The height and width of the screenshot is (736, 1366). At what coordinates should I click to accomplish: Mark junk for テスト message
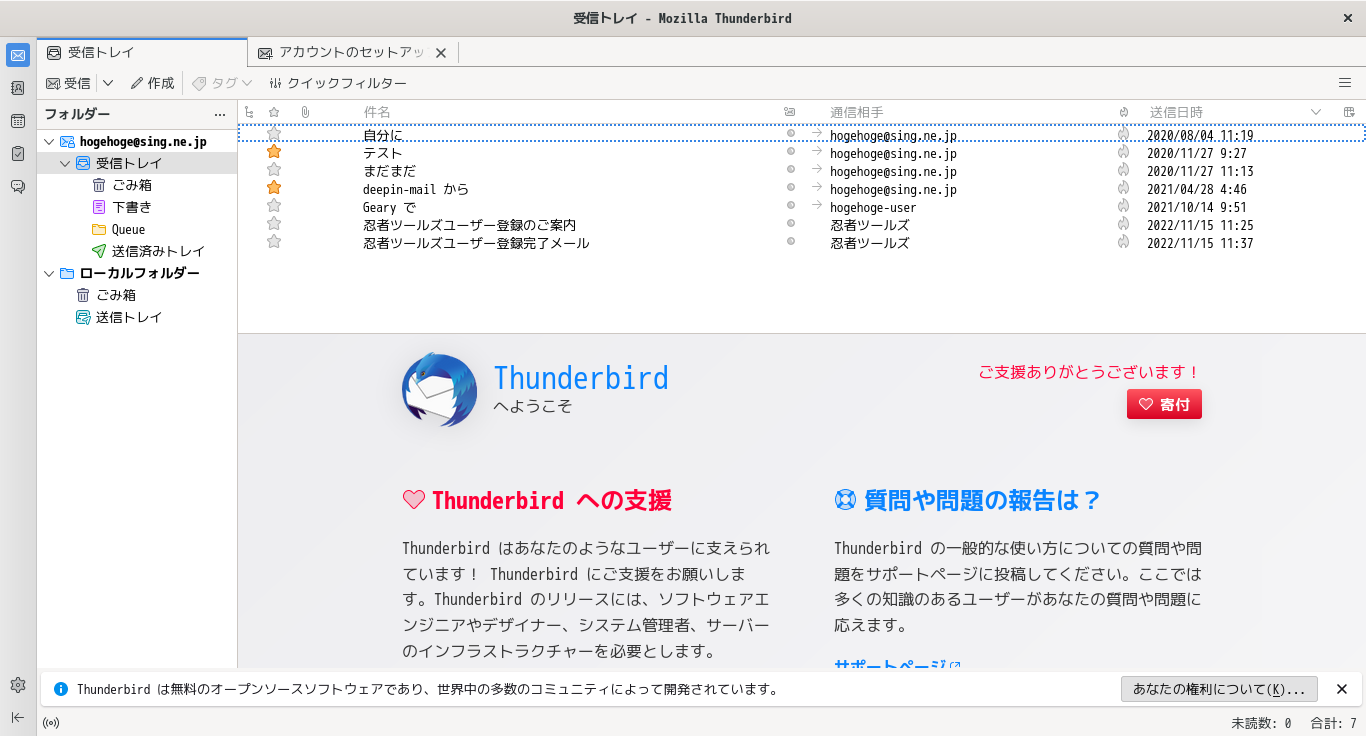pyautogui.click(x=1124, y=152)
